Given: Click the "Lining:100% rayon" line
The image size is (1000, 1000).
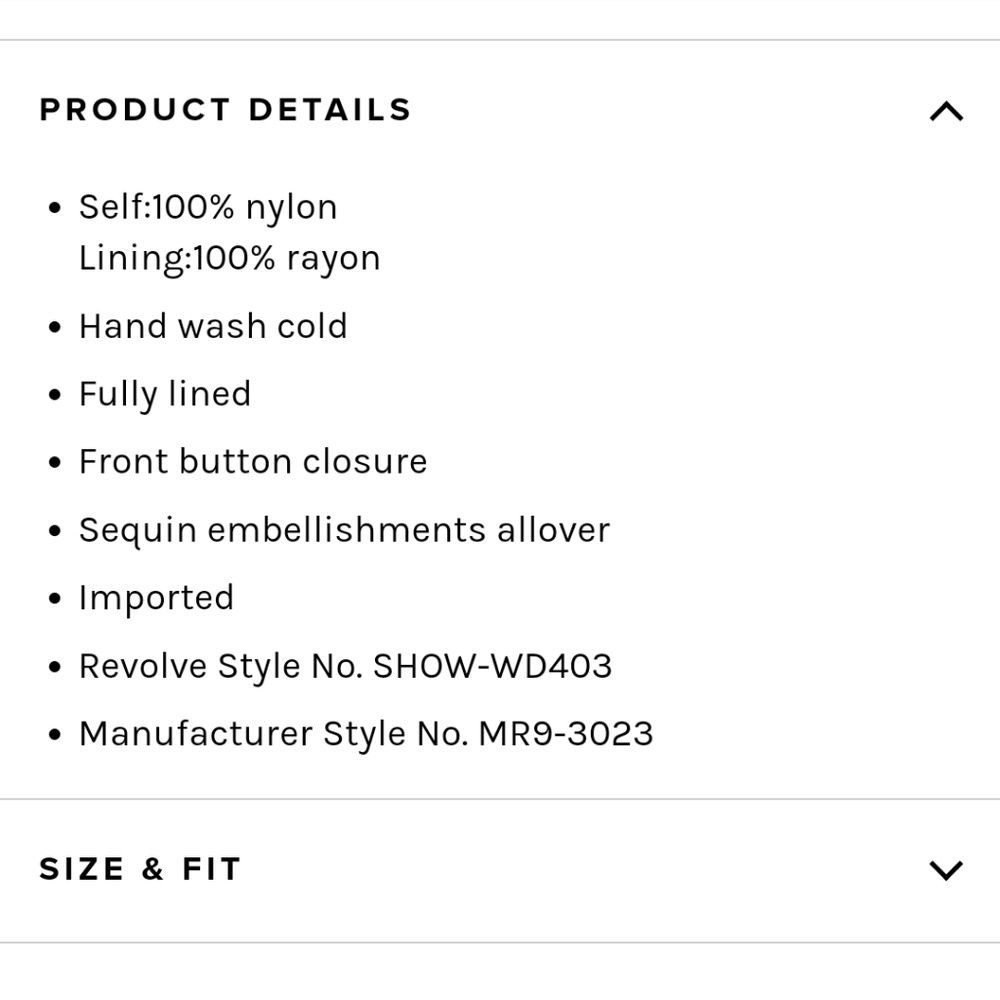Looking at the screenshot, I should [229, 258].
